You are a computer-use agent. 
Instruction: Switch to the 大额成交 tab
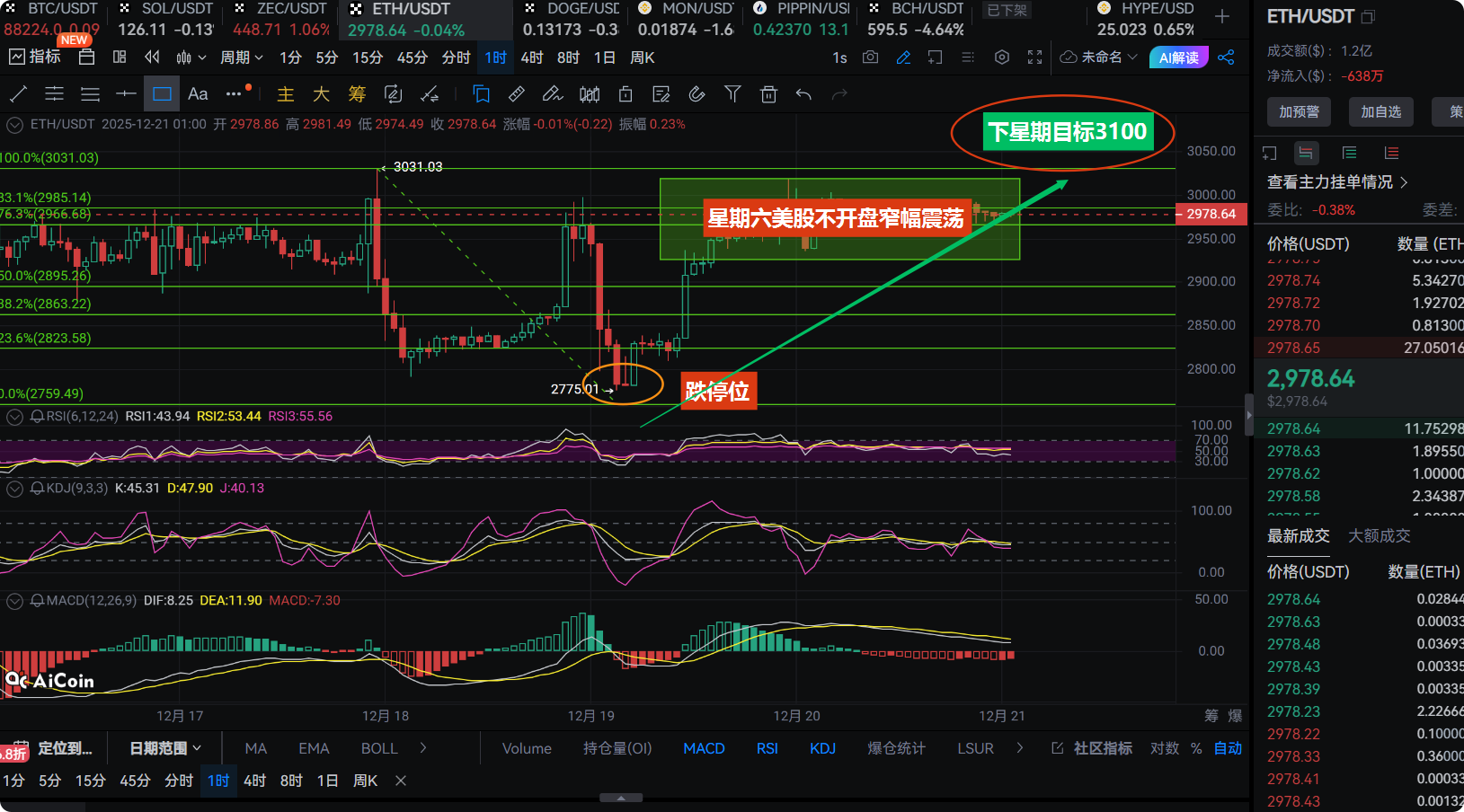[1379, 535]
